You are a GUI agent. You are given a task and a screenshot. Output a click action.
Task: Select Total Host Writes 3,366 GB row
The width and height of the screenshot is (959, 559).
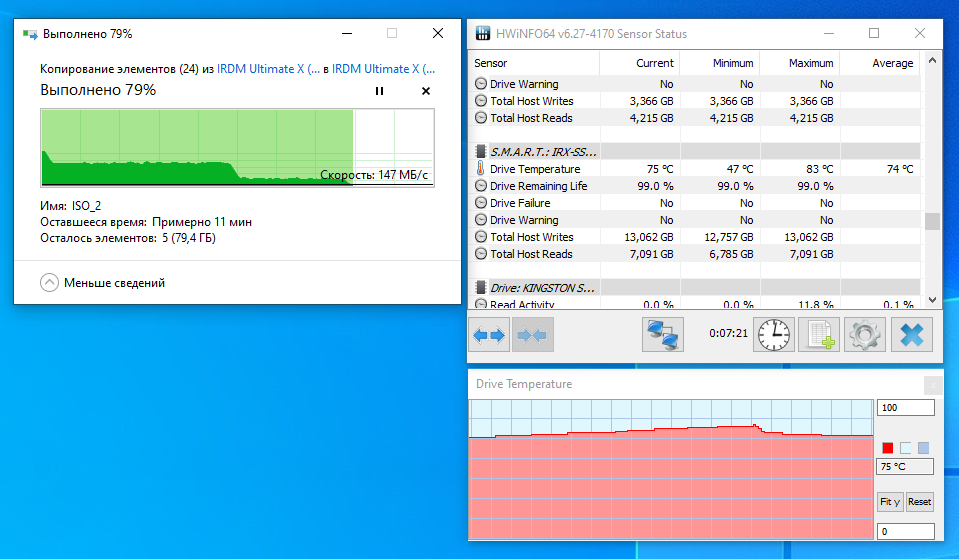point(695,101)
